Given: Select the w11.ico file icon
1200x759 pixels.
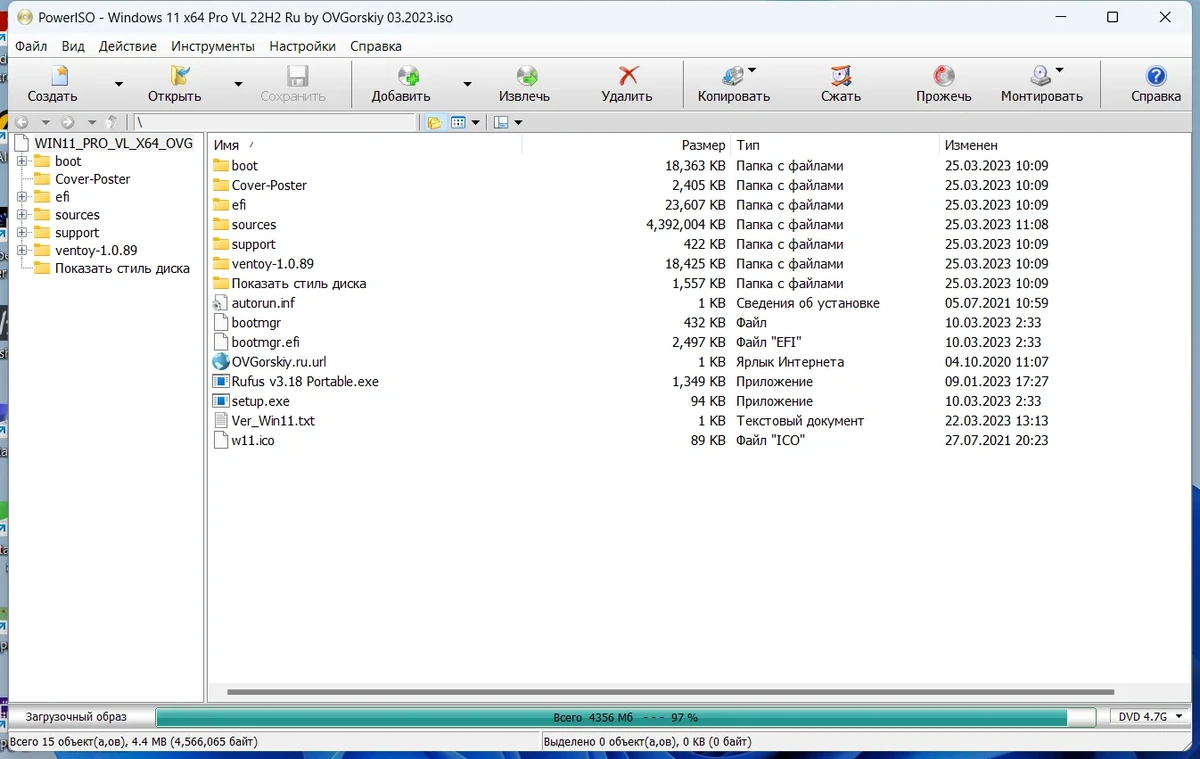Looking at the screenshot, I should pyautogui.click(x=221, y=440).
